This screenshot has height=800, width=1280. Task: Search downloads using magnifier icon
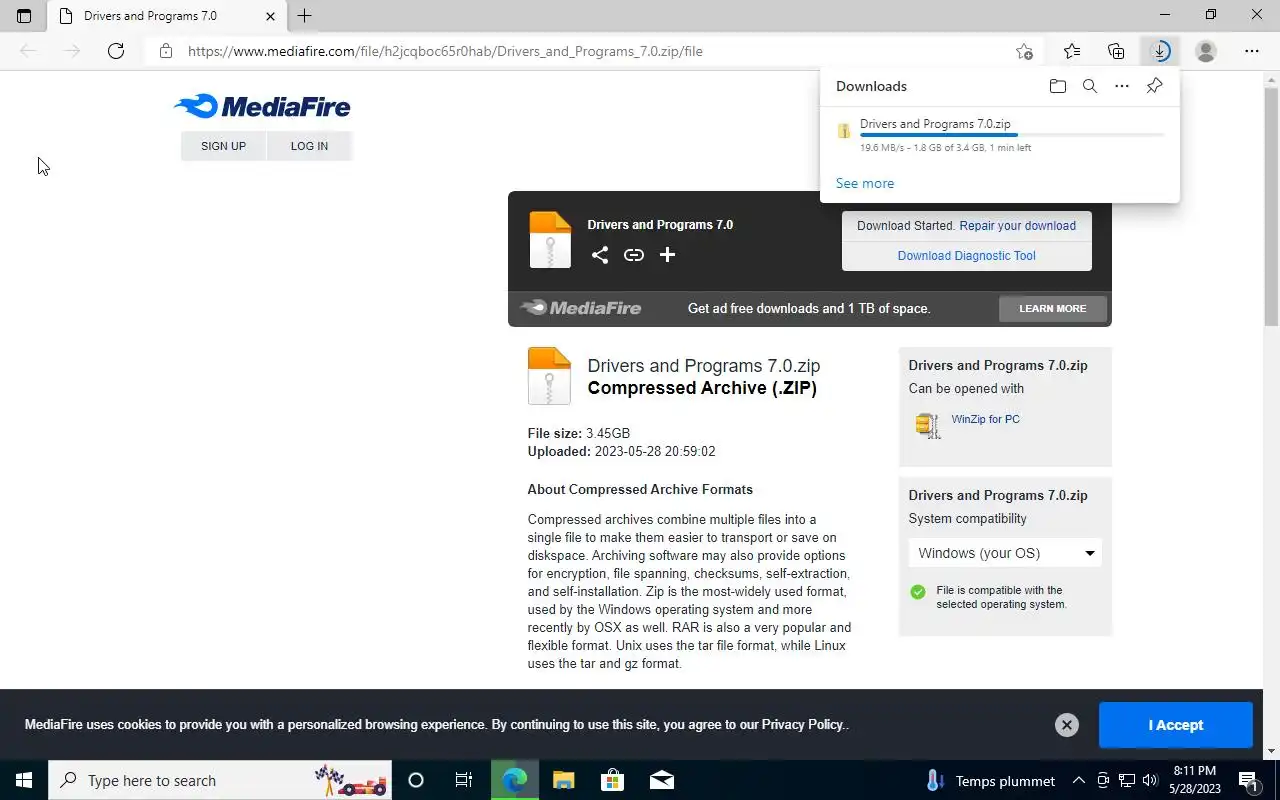pos(1090,86)
